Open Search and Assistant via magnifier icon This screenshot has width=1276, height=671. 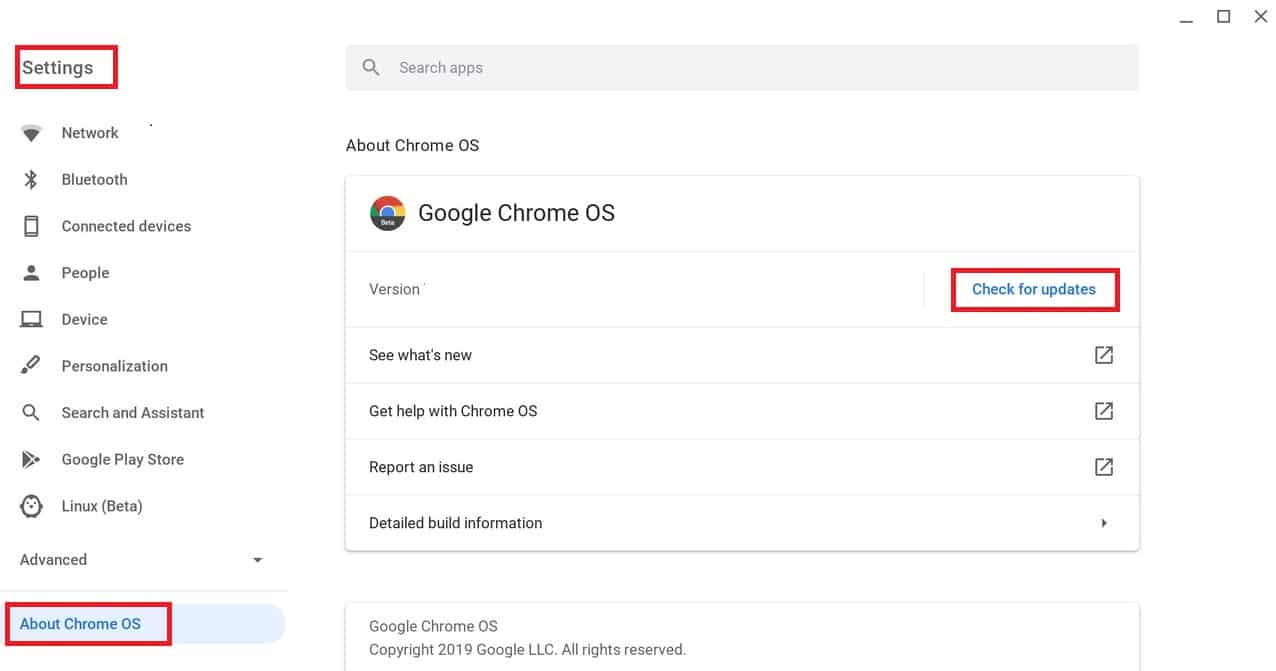pyautogui.click(x=31, y=412)
